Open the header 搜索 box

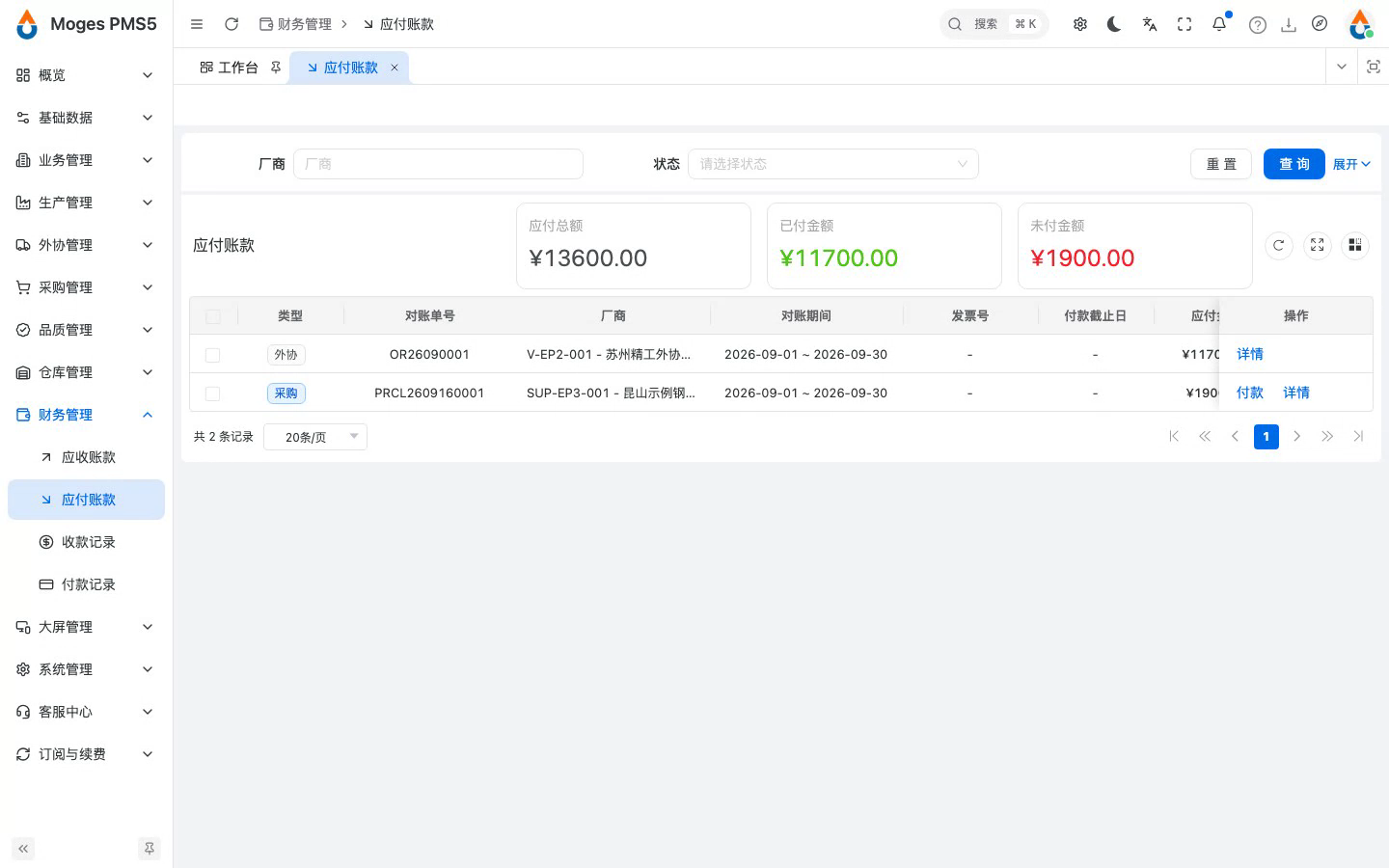(x=994, y=24)
